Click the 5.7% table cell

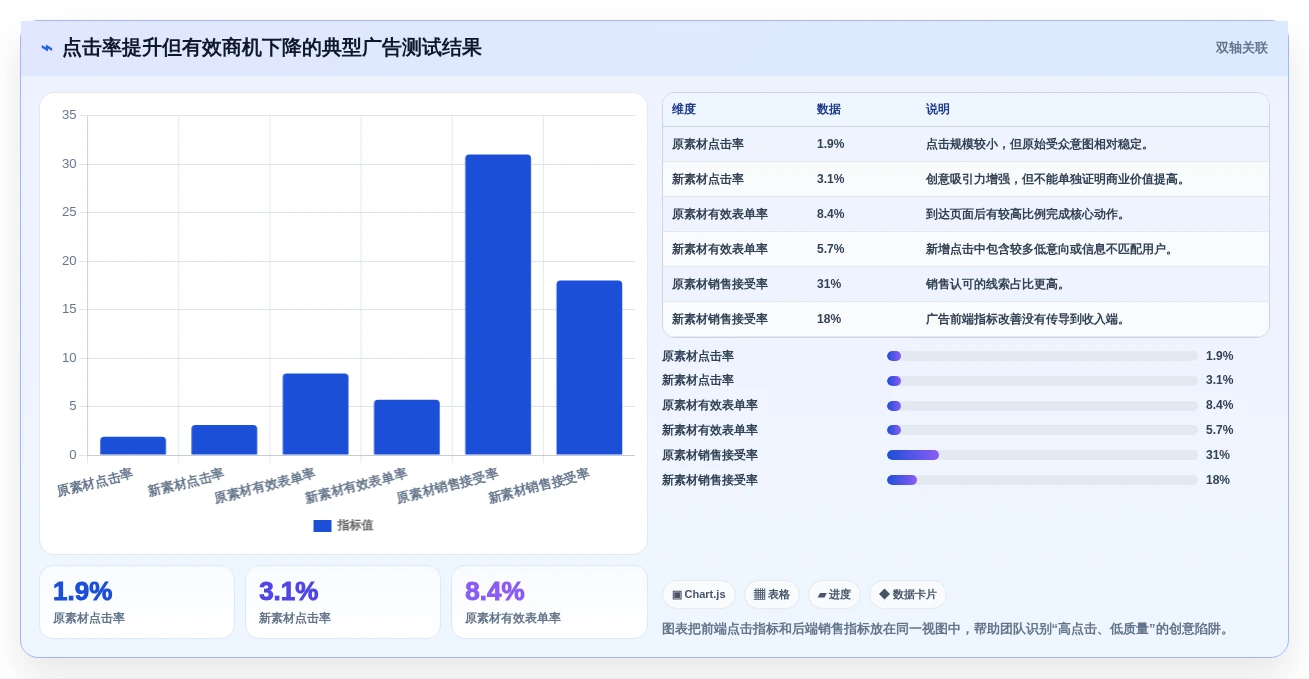tap(830, 249)
